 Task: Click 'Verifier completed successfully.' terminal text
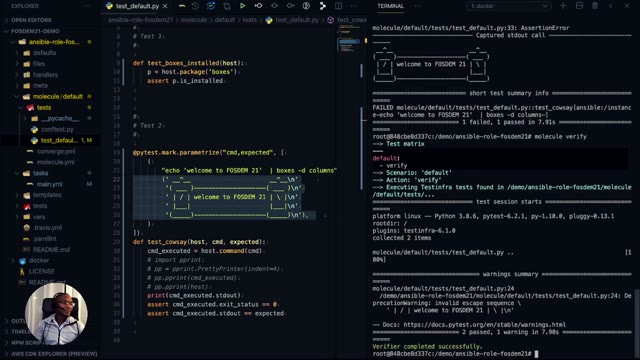pos(427,347)
